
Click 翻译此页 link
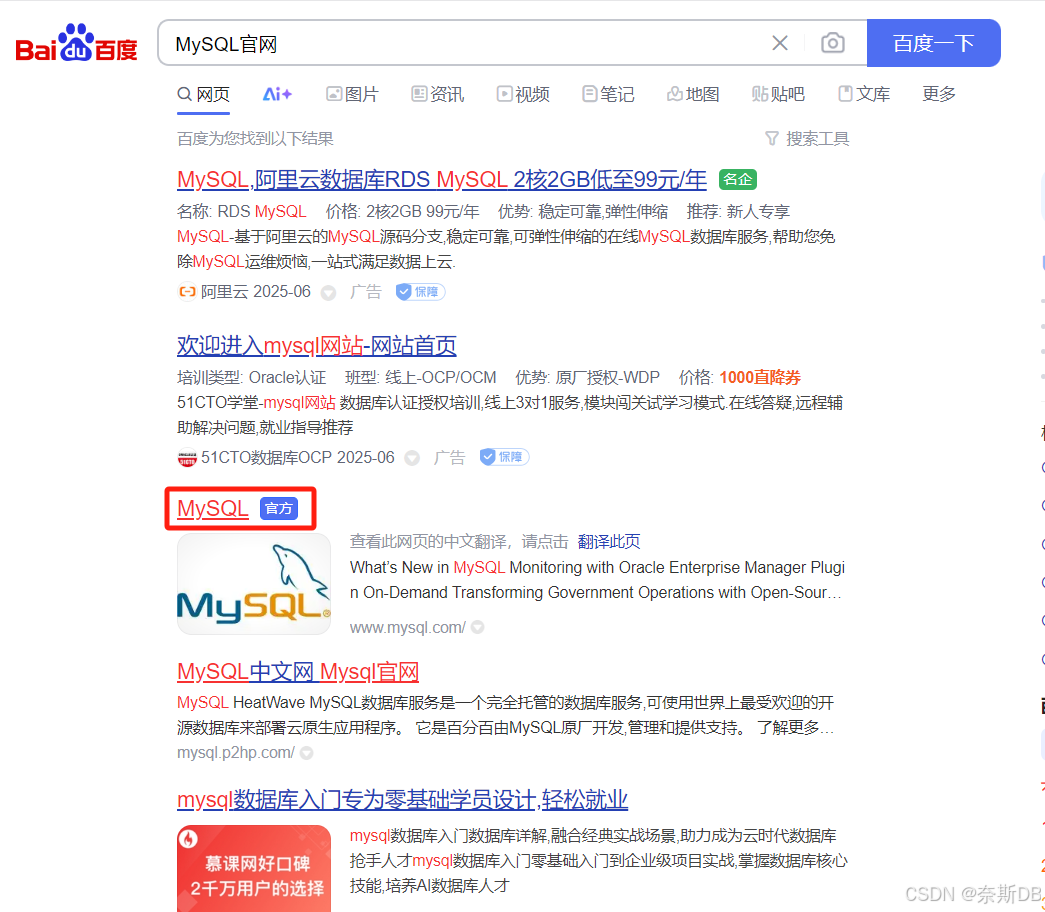tap(608, 541)
